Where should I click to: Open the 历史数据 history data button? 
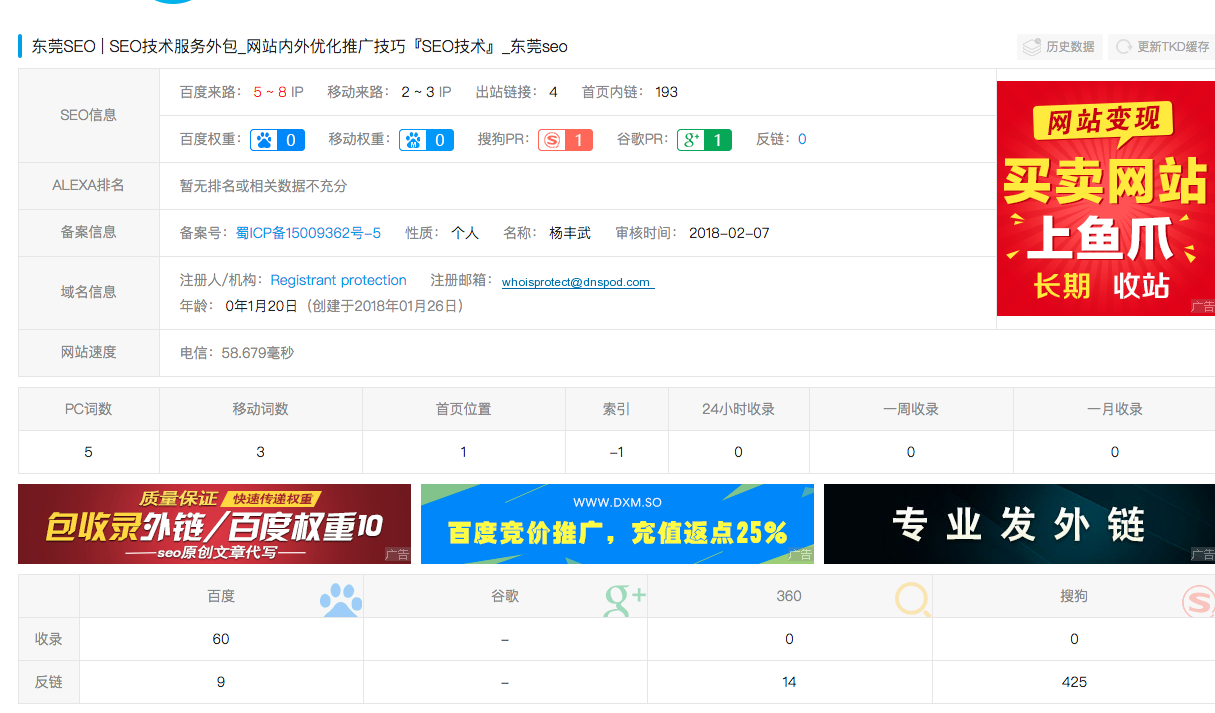(x=1060, y=47)
